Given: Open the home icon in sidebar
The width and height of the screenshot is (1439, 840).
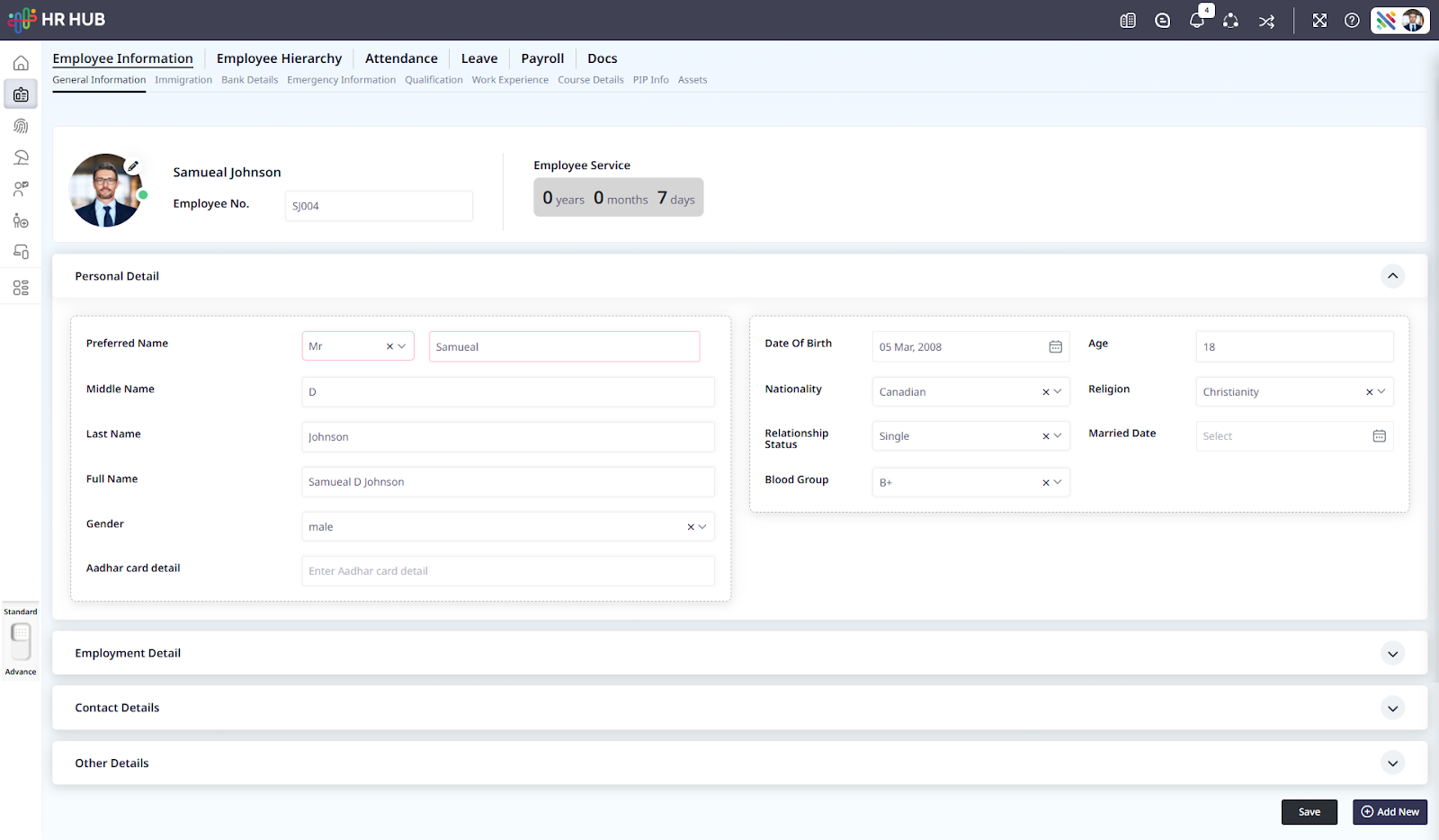Looking at the screenshot, I should click(21, 63).
